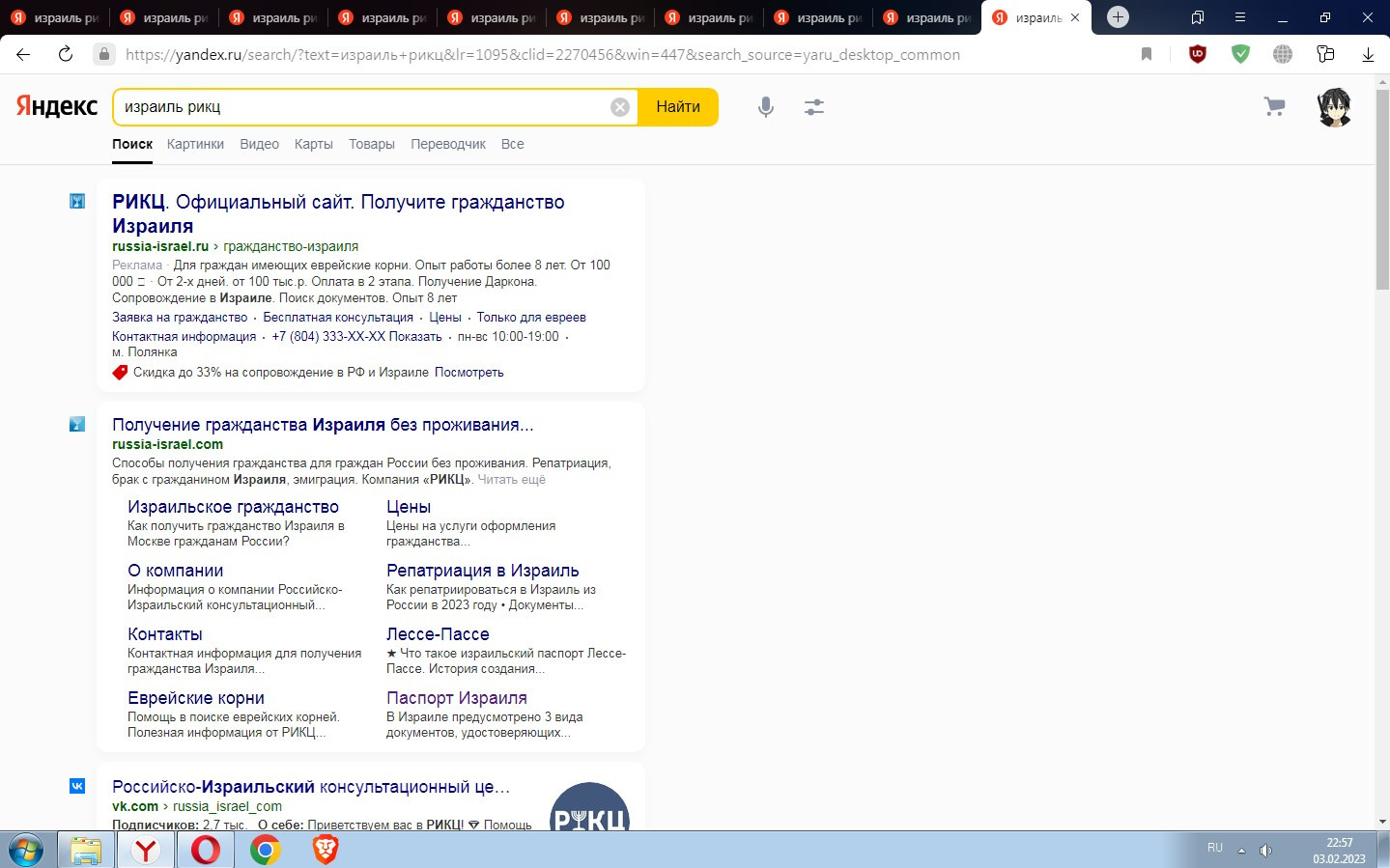Screen dimensions: 1390x868
Task: Switch to the first израиль ри browser tab
Action: tap(55, 17)
